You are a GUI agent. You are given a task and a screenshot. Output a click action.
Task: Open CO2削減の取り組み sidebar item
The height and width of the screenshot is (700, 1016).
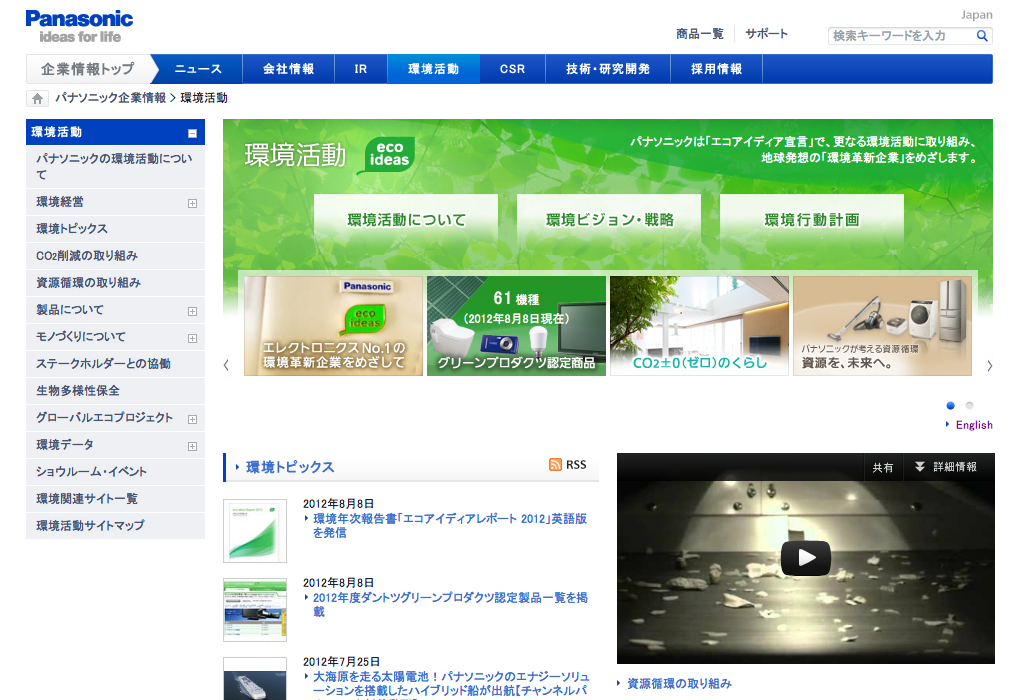click(115, 256)
